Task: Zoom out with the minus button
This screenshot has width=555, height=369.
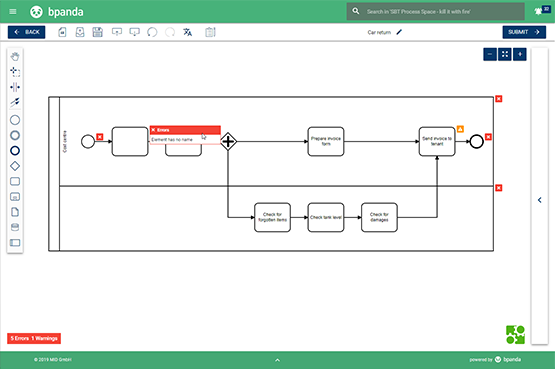Action: pyautogui.click(x=490, y=54)
